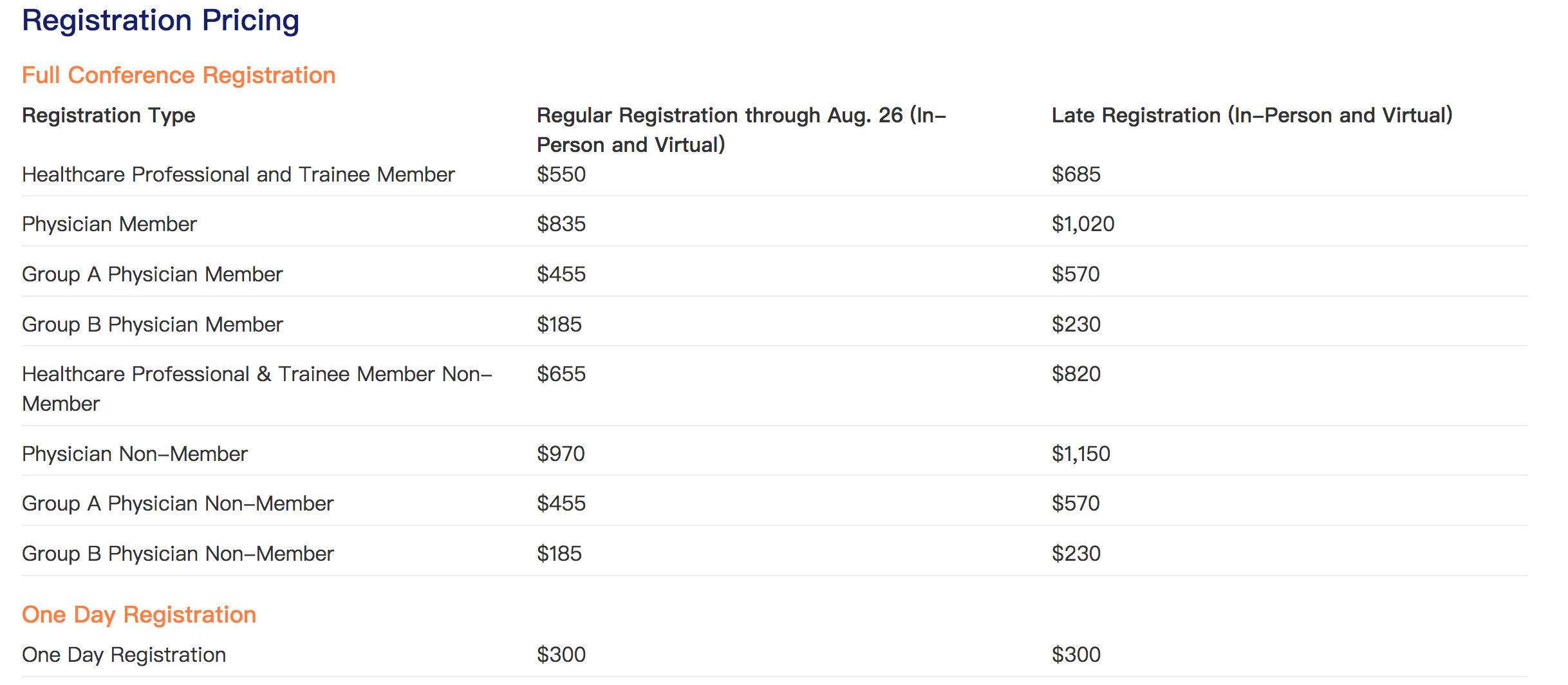Click the $970 Physician Non-Member price
Screen dimensions: 1568x685
pos(561,454)
